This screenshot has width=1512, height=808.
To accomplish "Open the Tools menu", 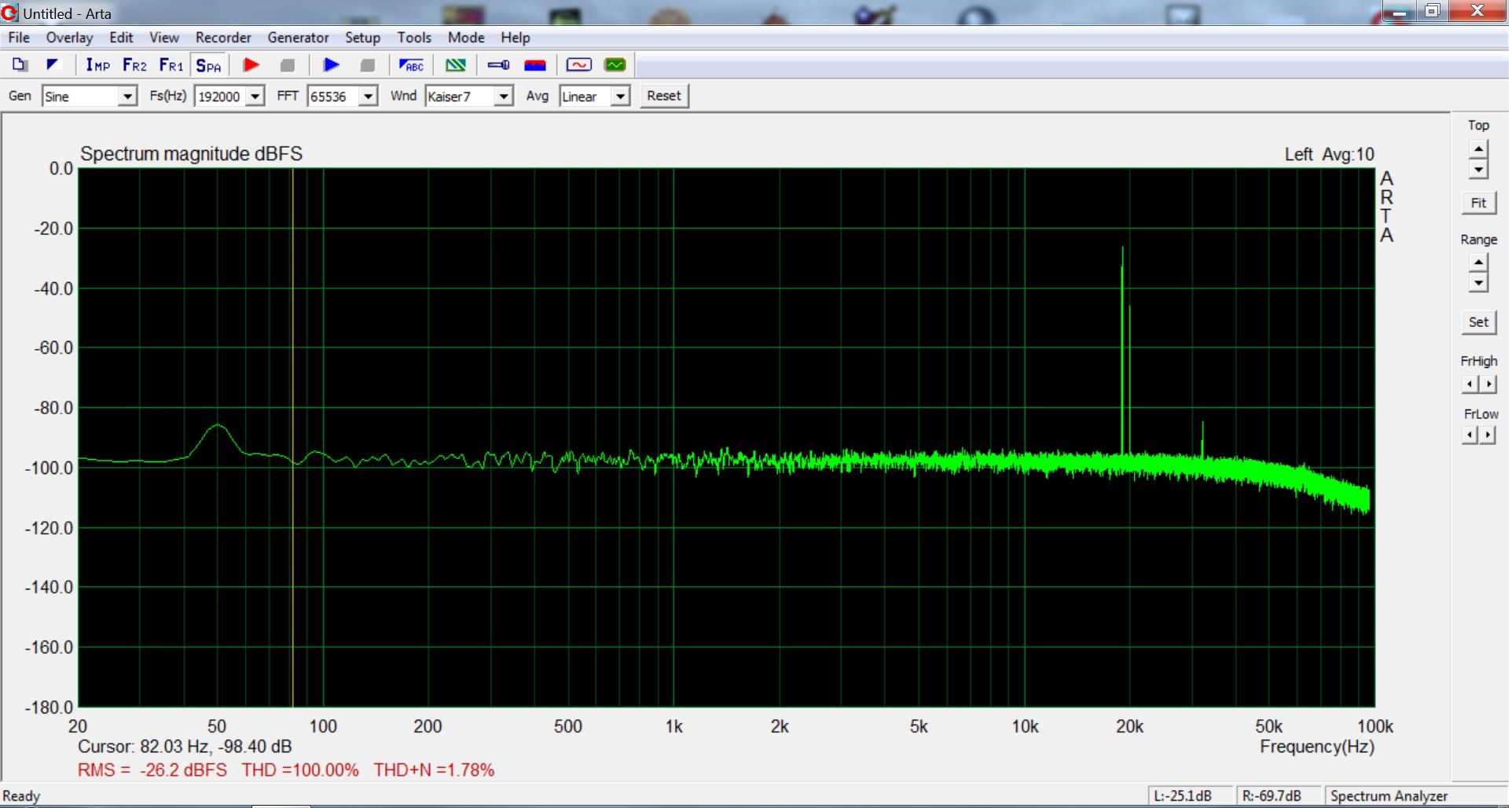I will (x=414, y=38).
